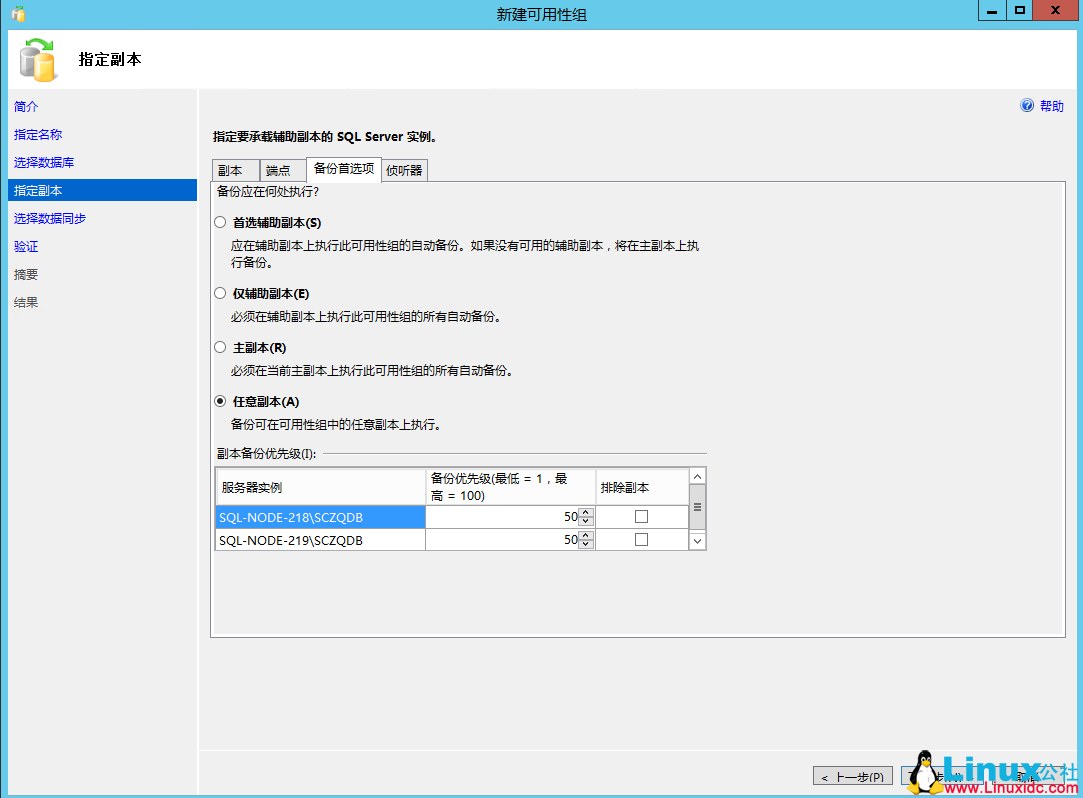Viewport: 1083px width, 798px height.
Task: Open help via the blue question mark icon
Action: [1028, 105]
